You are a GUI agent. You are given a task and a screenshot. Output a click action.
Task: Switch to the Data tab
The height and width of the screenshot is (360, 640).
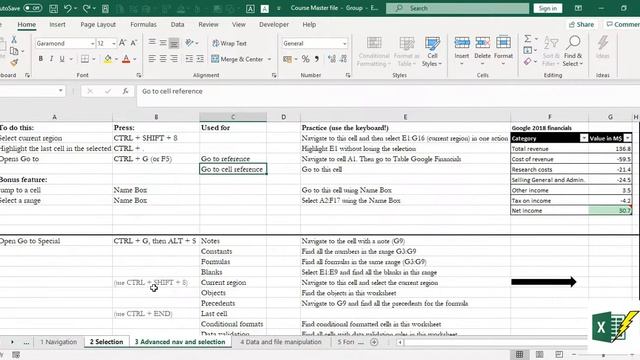pyautogui.click(x=177, y=24)
